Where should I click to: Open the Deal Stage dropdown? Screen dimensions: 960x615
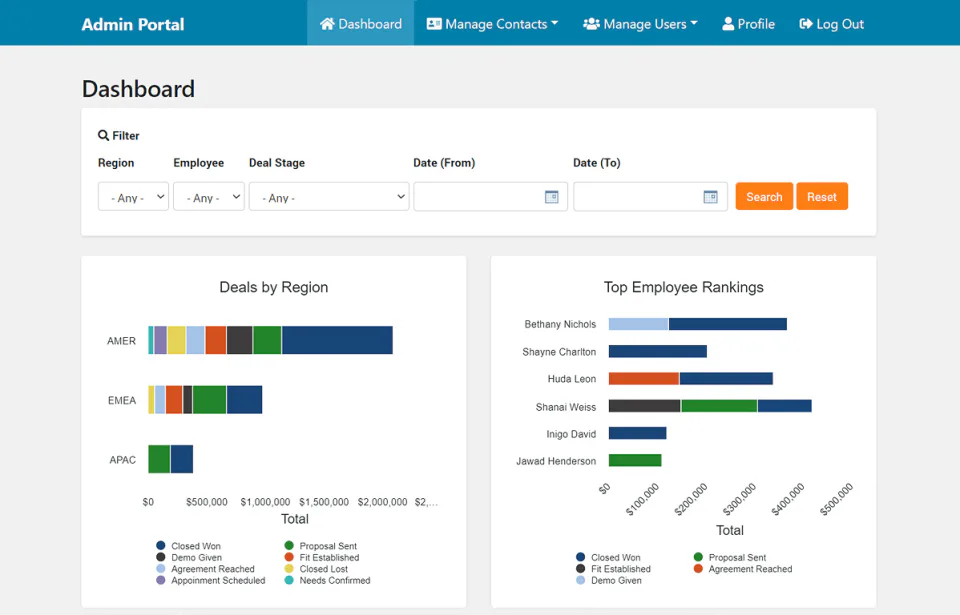click(329, 197)
